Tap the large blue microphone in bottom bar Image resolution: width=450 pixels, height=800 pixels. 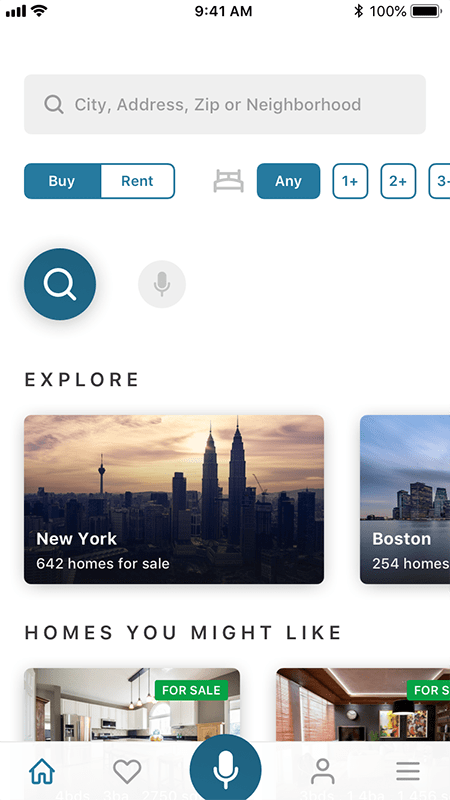pyautogui.click(x=226, y=770)
